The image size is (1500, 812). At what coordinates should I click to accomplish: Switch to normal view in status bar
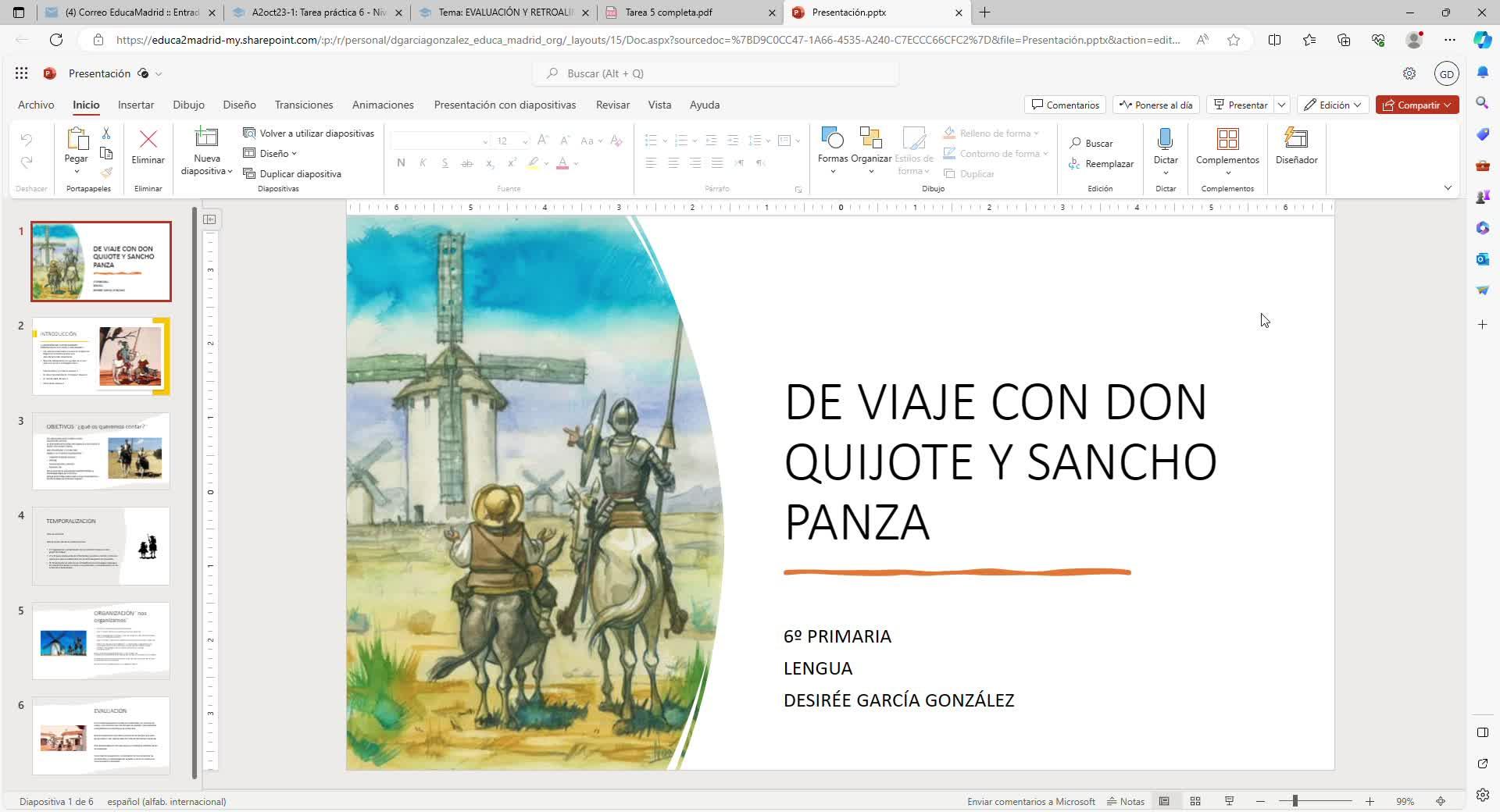(x=1164, y=801)
